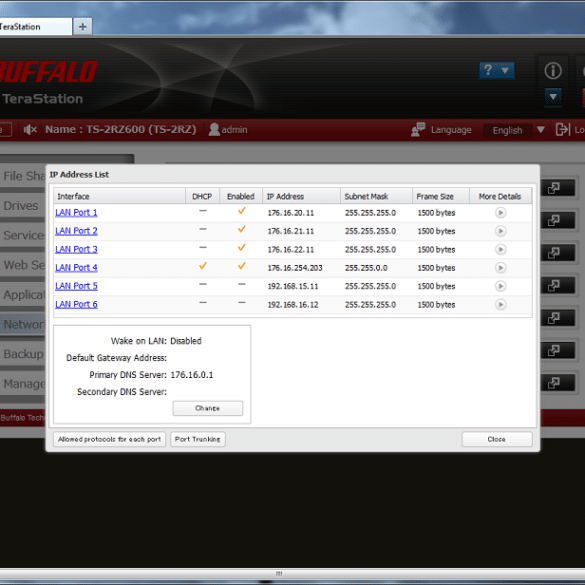Viewport: 585px width, 585px height.
Task: Click the popup-window icon beside LAN Port 6 row
Action: pyautogui.click(x=554, y=318)
